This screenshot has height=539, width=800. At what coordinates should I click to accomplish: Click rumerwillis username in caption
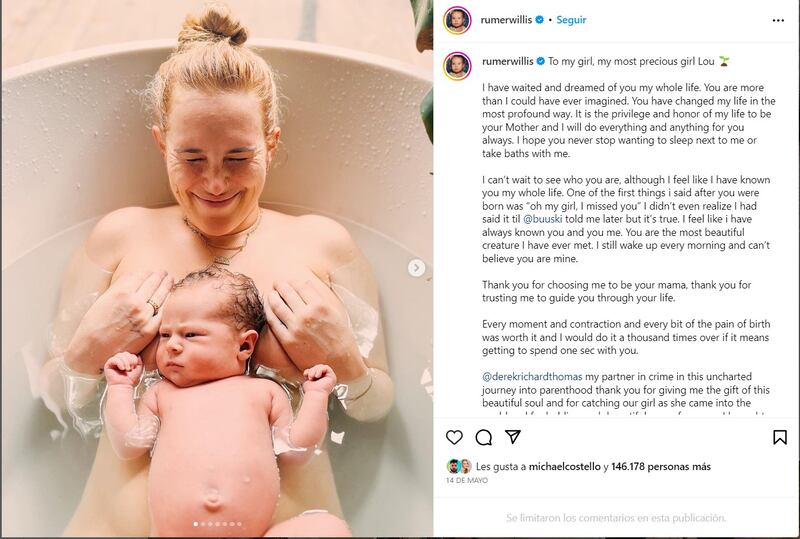[508, 61]
